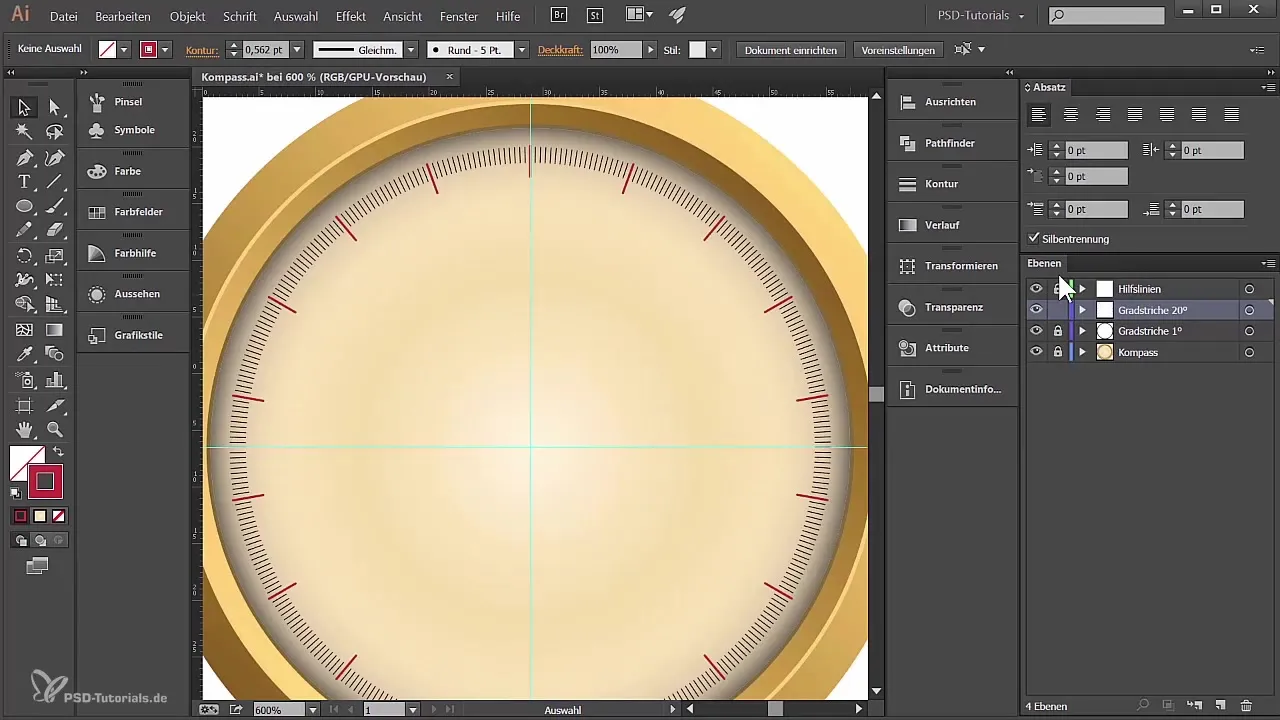
Task: Select the Lasso tool
Action: click(55, 132)
